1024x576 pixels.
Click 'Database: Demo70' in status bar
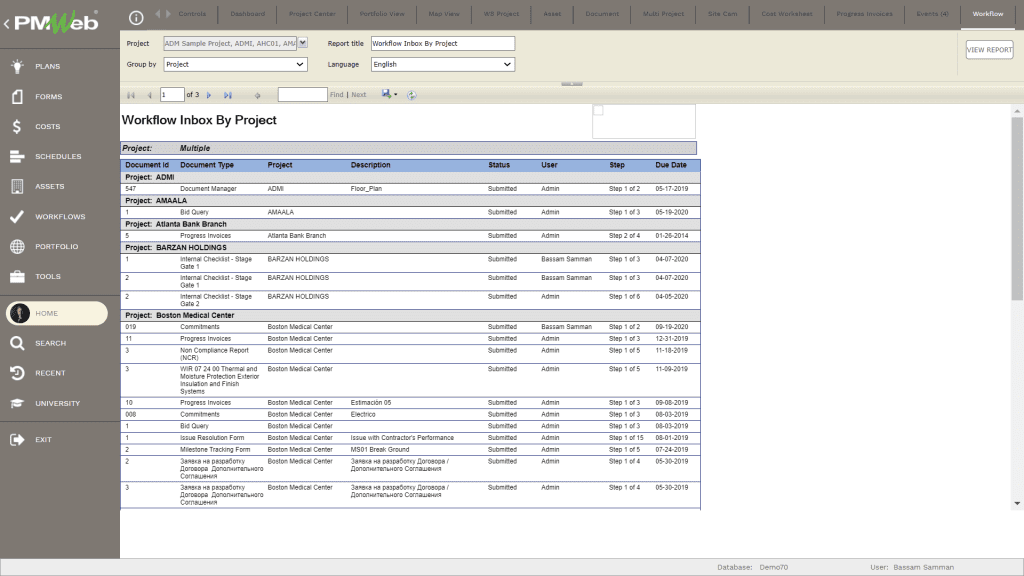click(752, 568)
